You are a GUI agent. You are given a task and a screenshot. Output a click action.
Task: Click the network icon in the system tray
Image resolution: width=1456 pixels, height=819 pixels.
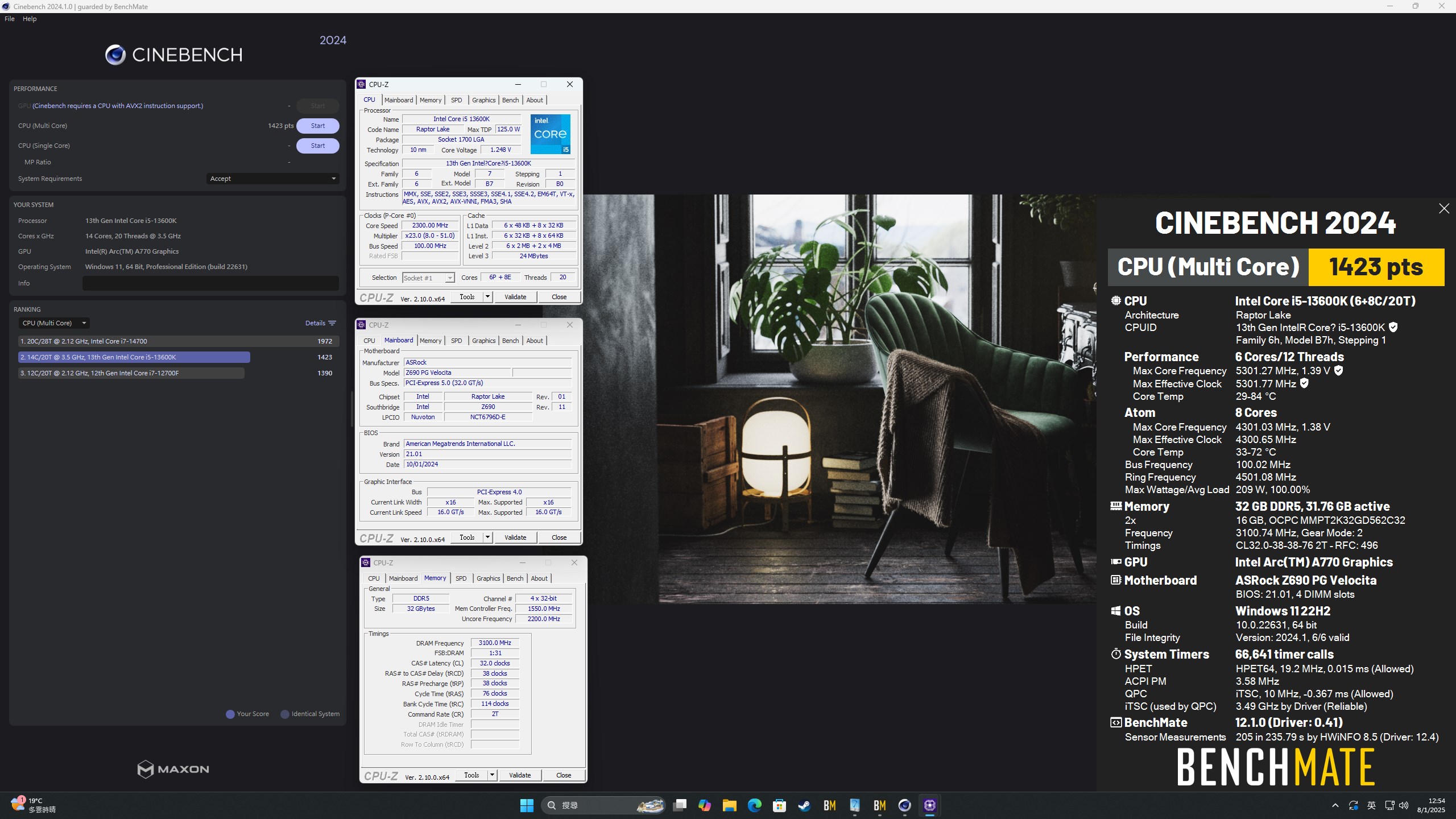coord(1389,805)
